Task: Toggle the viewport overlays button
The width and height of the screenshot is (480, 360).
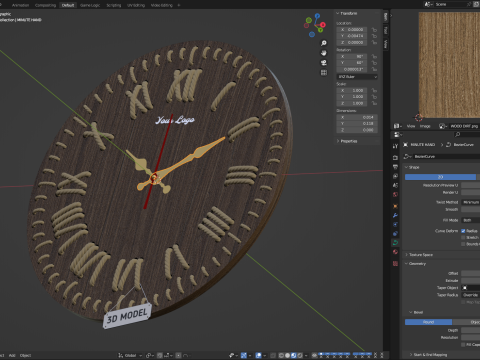Action: [258, 355]
